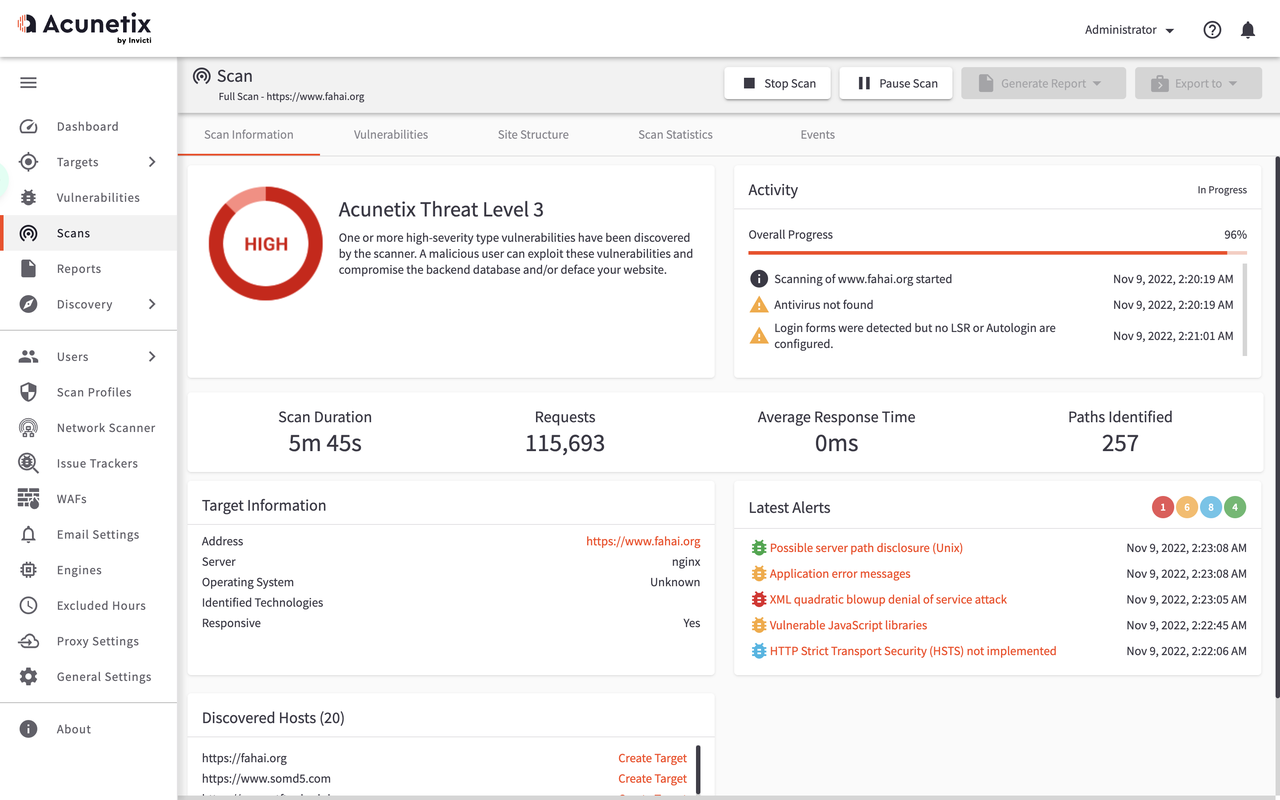The height and width of the screenshot is (800, 1280).
Task: Click the blue low-severity count badge
Action: [x=1211, y=507]
